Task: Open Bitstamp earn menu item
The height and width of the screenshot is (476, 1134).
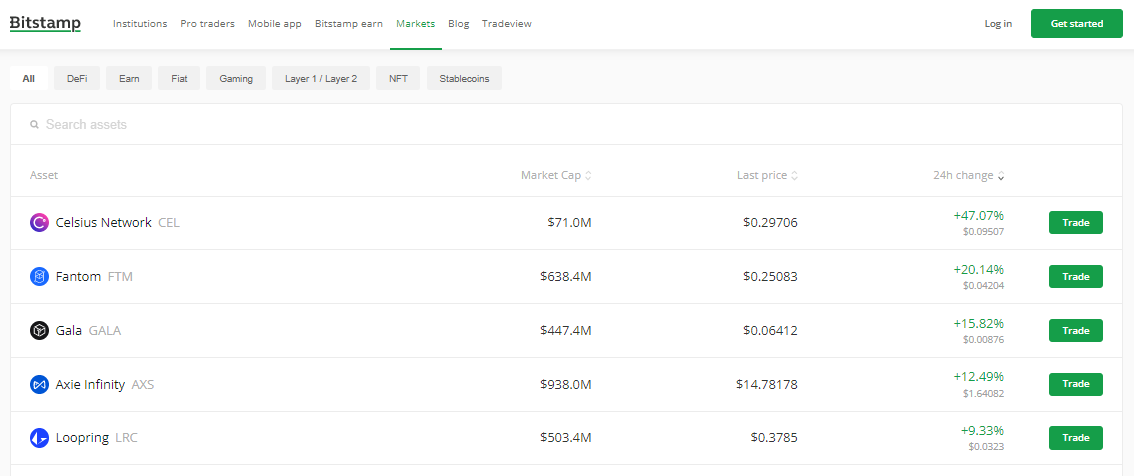Action: (349, 24)
